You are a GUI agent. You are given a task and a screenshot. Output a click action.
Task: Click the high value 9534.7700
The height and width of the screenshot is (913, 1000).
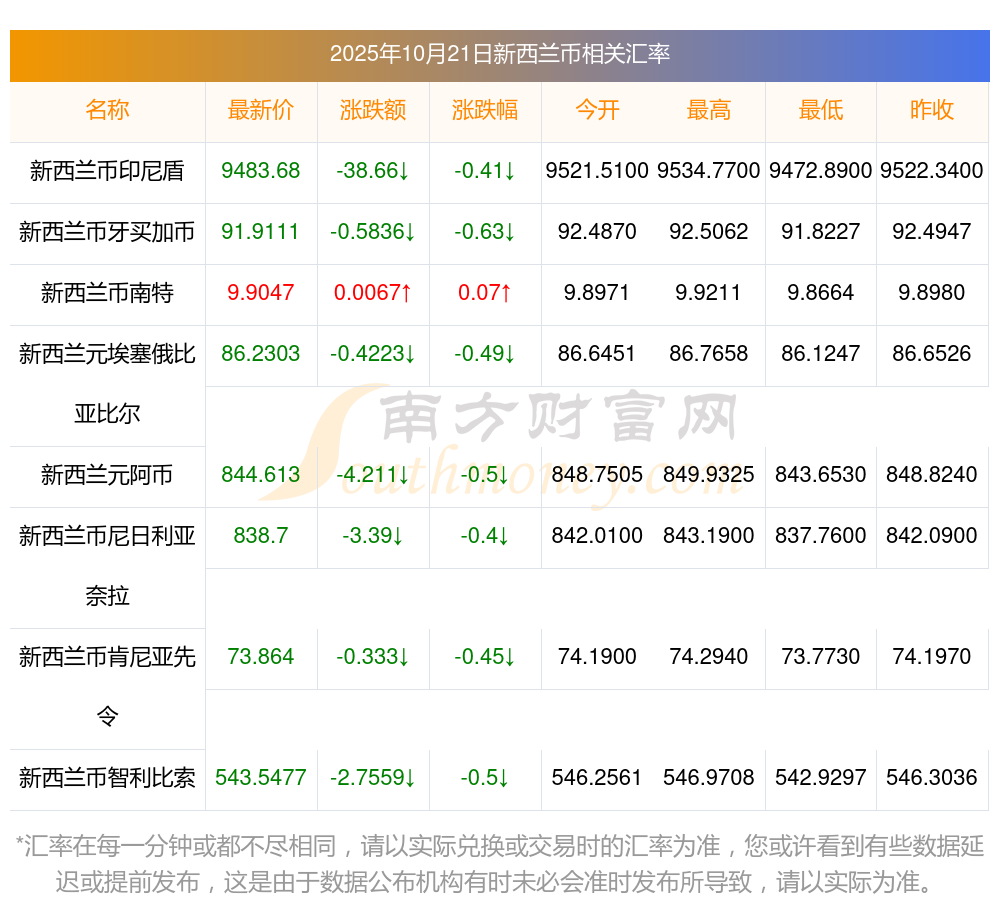709,171
